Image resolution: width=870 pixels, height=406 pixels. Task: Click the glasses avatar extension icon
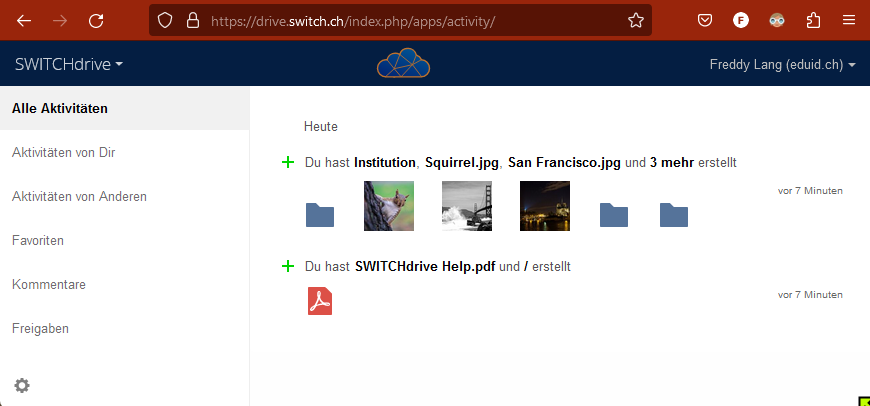click(x=777, y=21)
